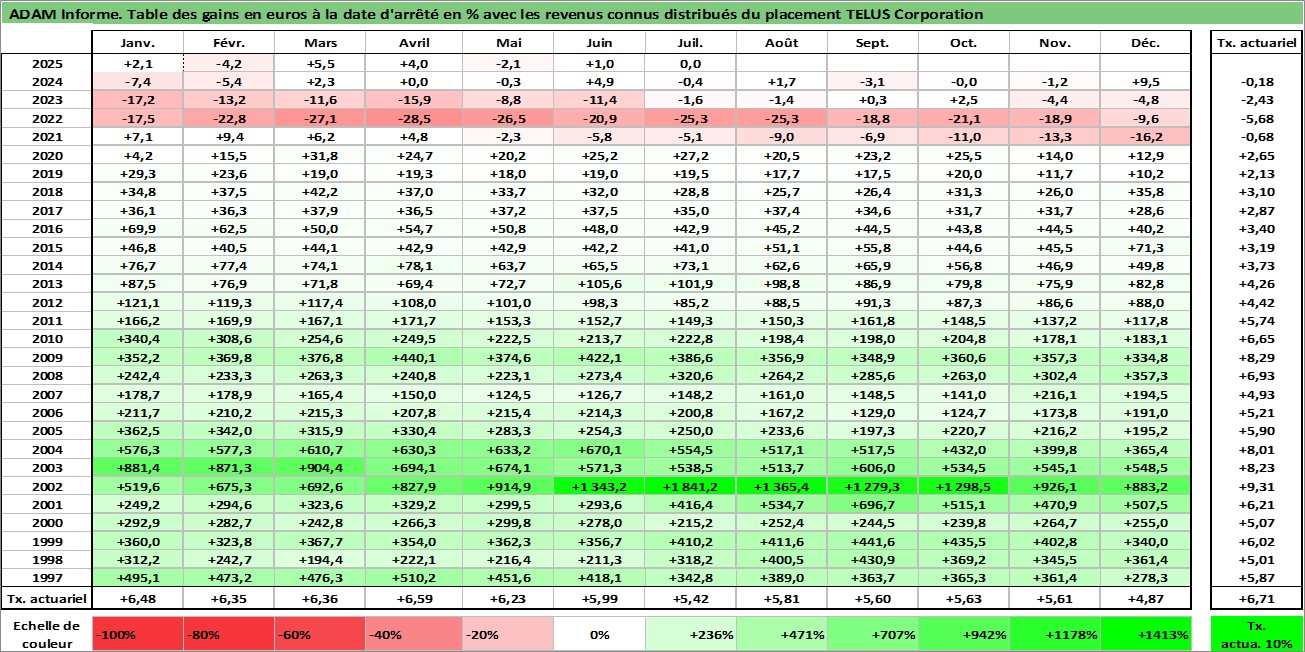
Task: Select the 'Janv.' column header
Action: (138, 44)
